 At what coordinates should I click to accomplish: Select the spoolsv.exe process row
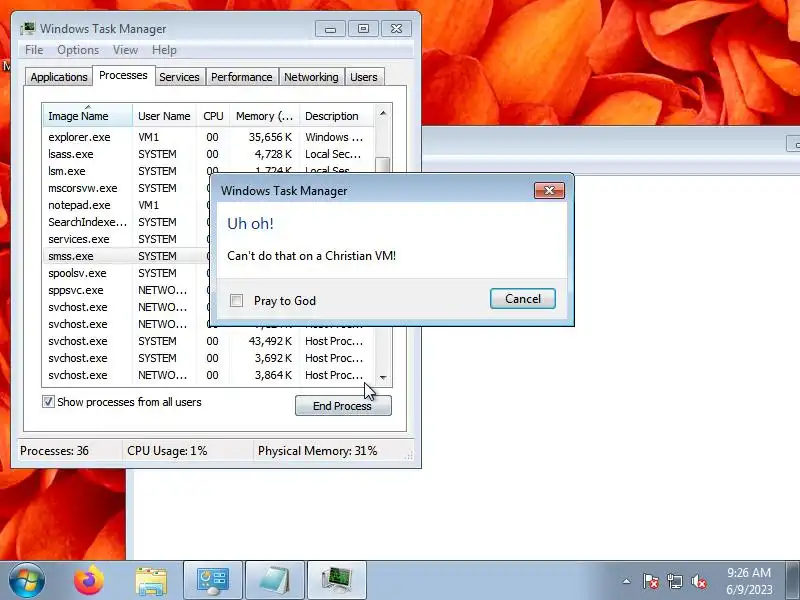[x=127, y=273]
